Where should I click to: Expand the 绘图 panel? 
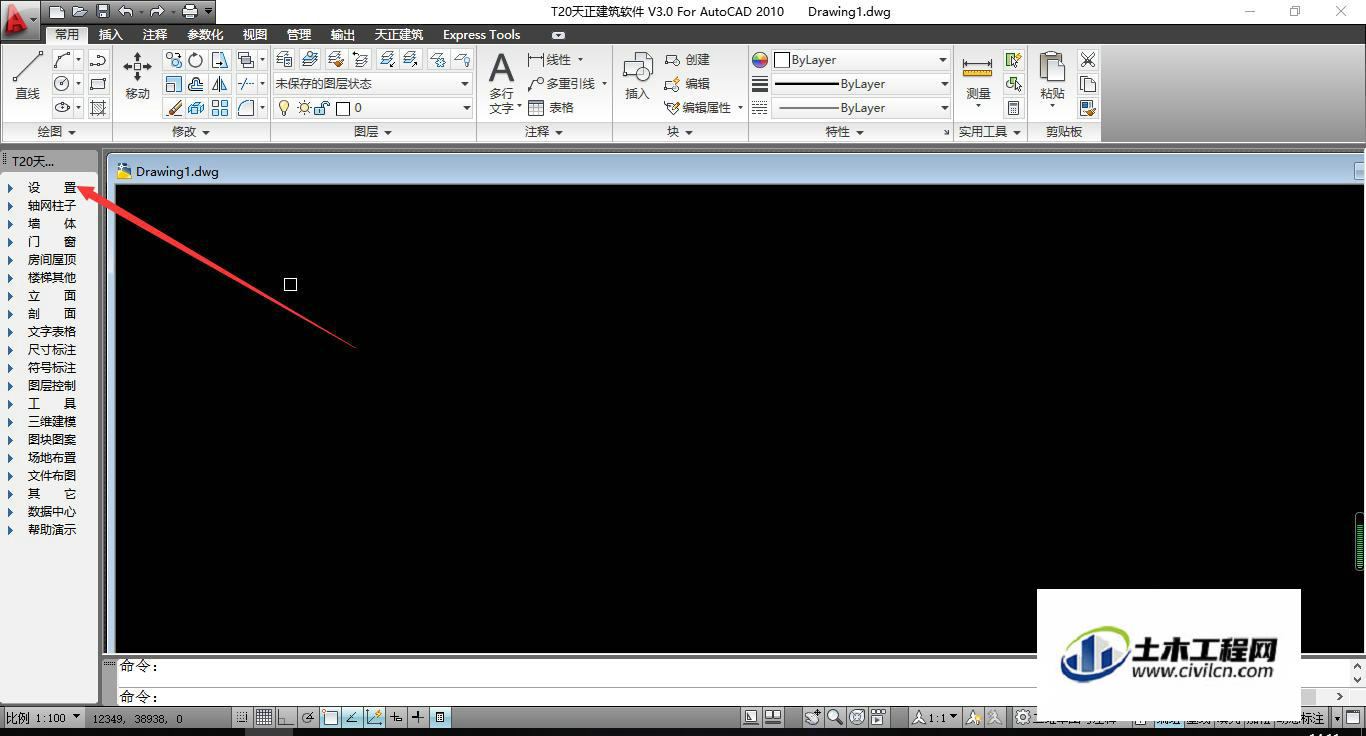pyautogui.click(x=57, y=132)
